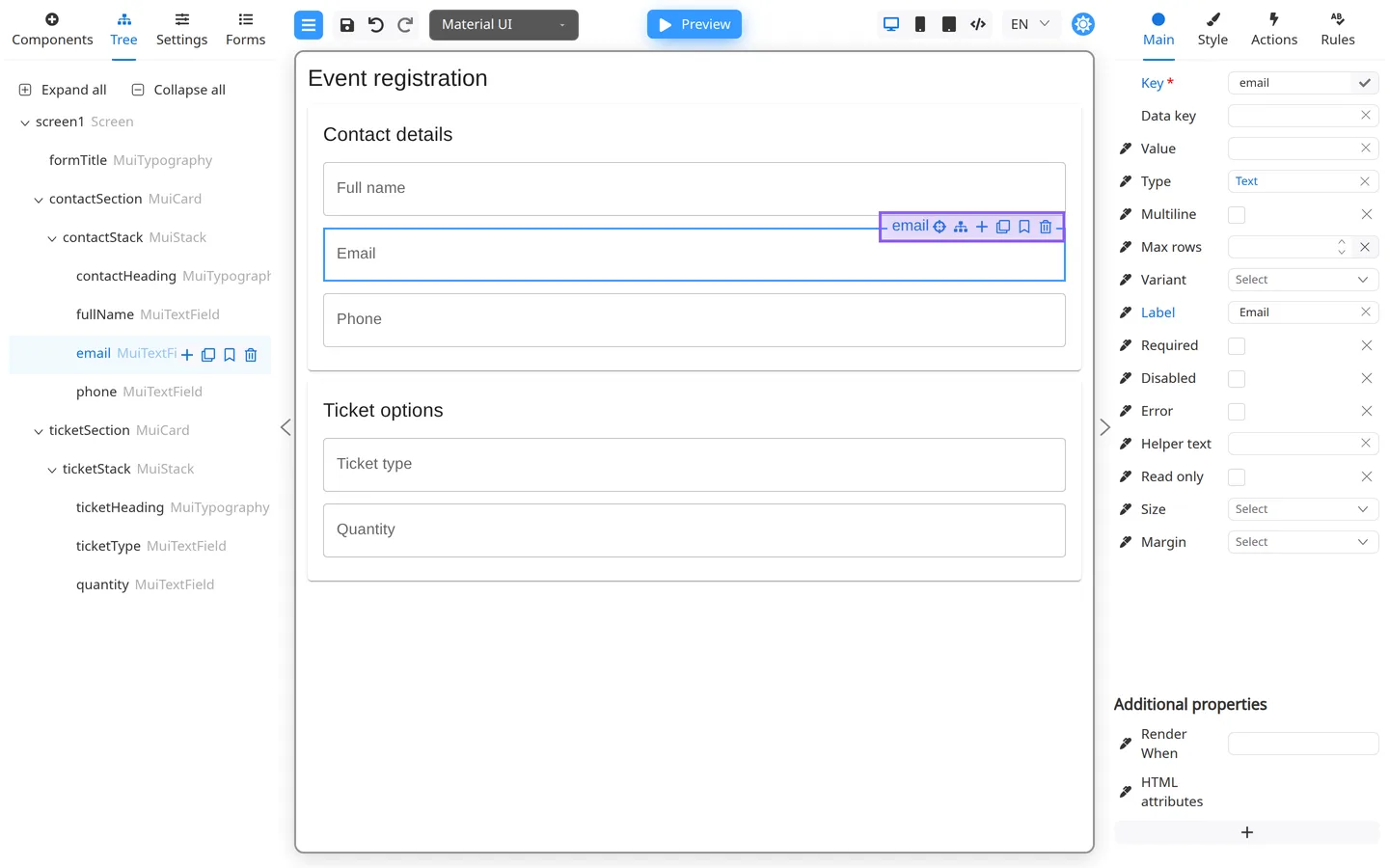Switch to the Style tab
Screen dimensions: 1389x868
click(x=1212, y=30)
